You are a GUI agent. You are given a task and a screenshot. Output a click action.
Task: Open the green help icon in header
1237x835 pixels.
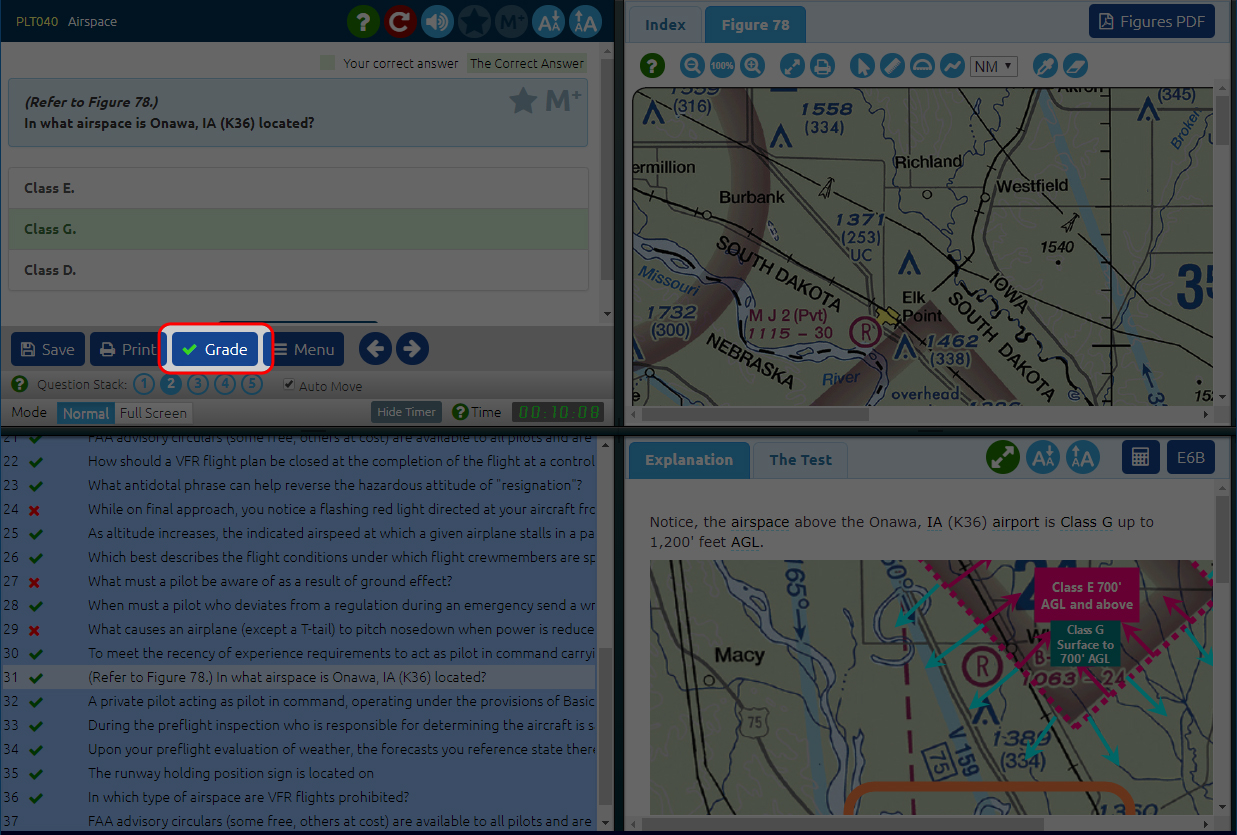click(363, 21)
